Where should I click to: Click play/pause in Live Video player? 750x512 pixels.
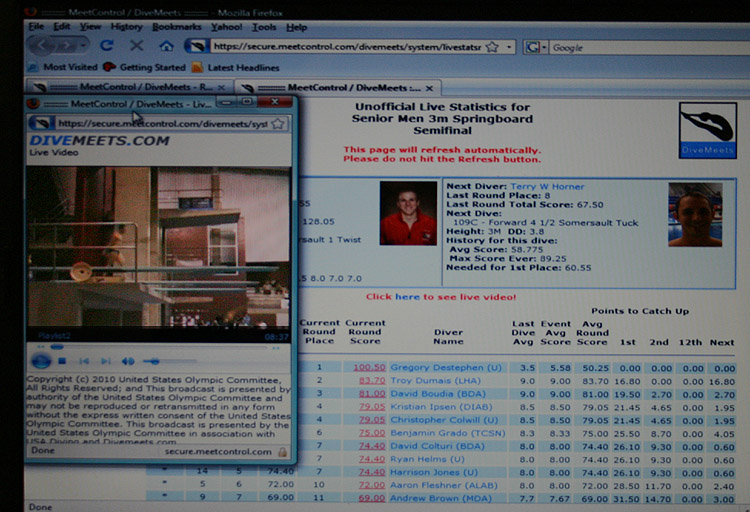pos(41,361)
